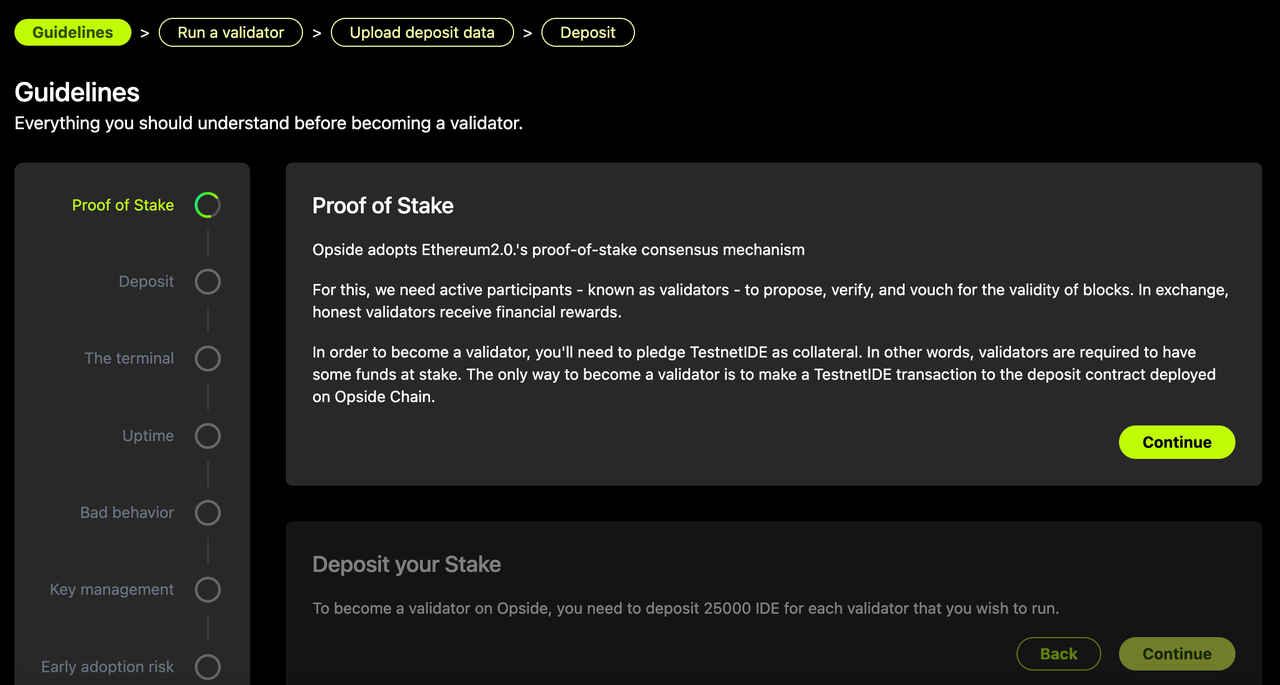1280x685 pixels.
Task: Click the Uptime step circle
Action: (x=207, y=436)
